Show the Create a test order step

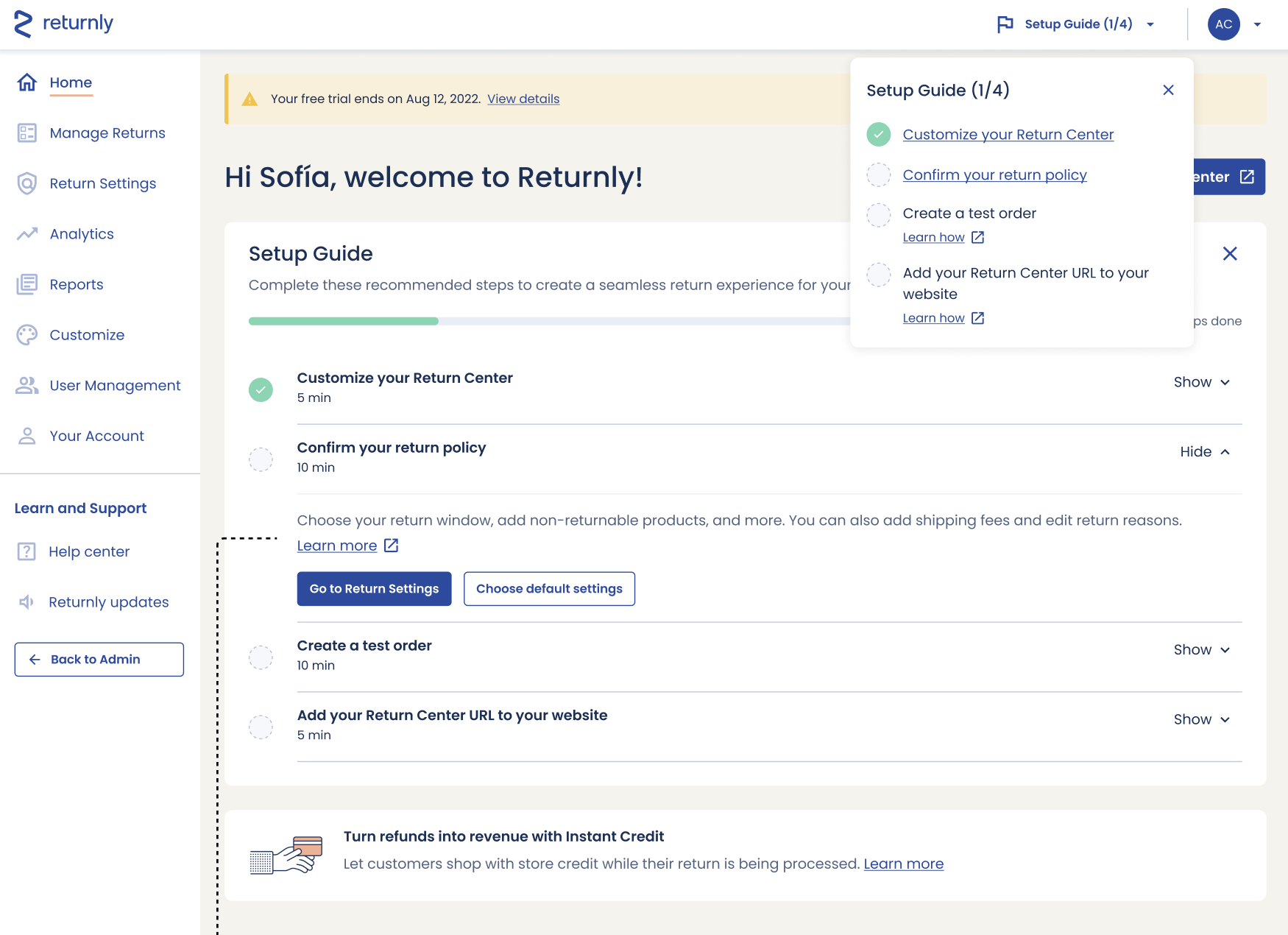click(1202, 650)
